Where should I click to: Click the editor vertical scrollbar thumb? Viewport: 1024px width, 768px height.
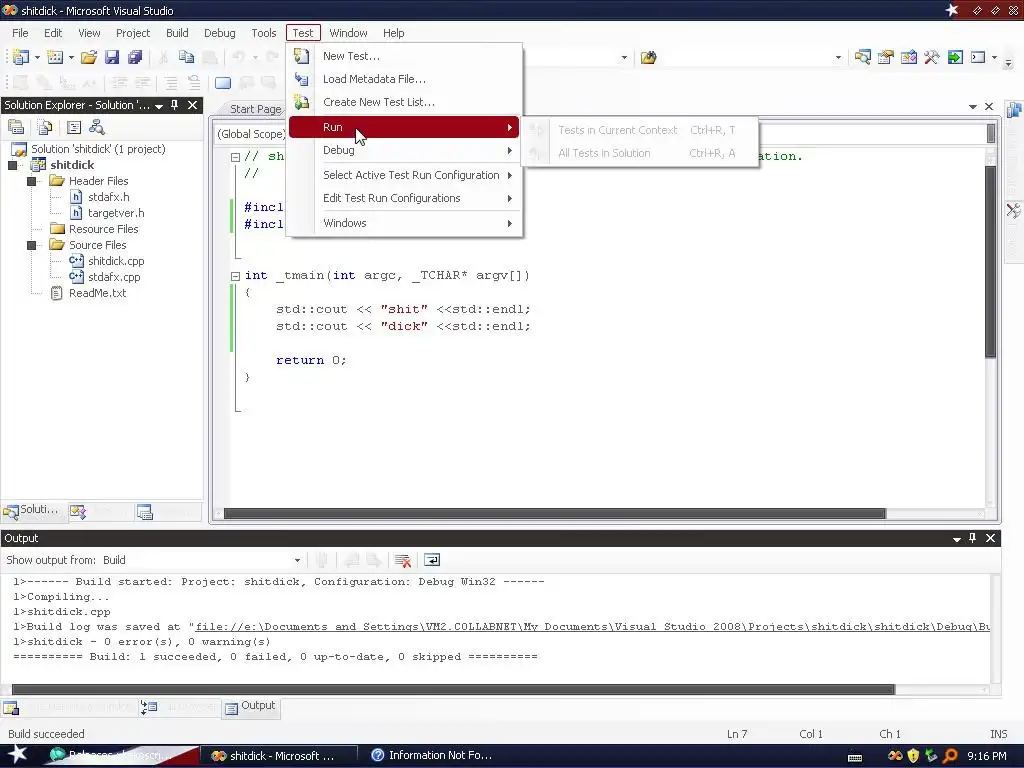pyautogui.click(x=990, y=261)
